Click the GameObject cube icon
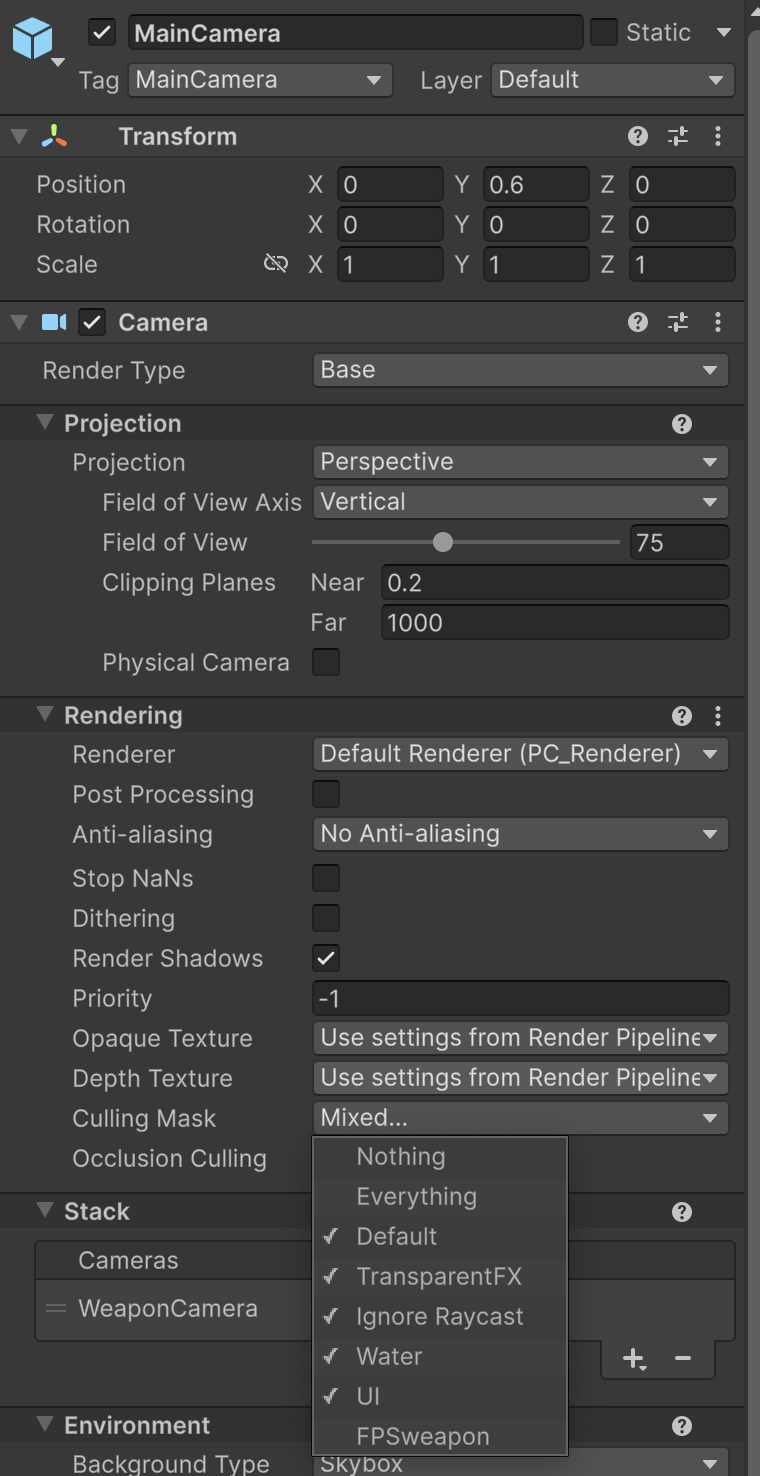Viewport: 760px width, 1476px height. click(x=32, y=40)
